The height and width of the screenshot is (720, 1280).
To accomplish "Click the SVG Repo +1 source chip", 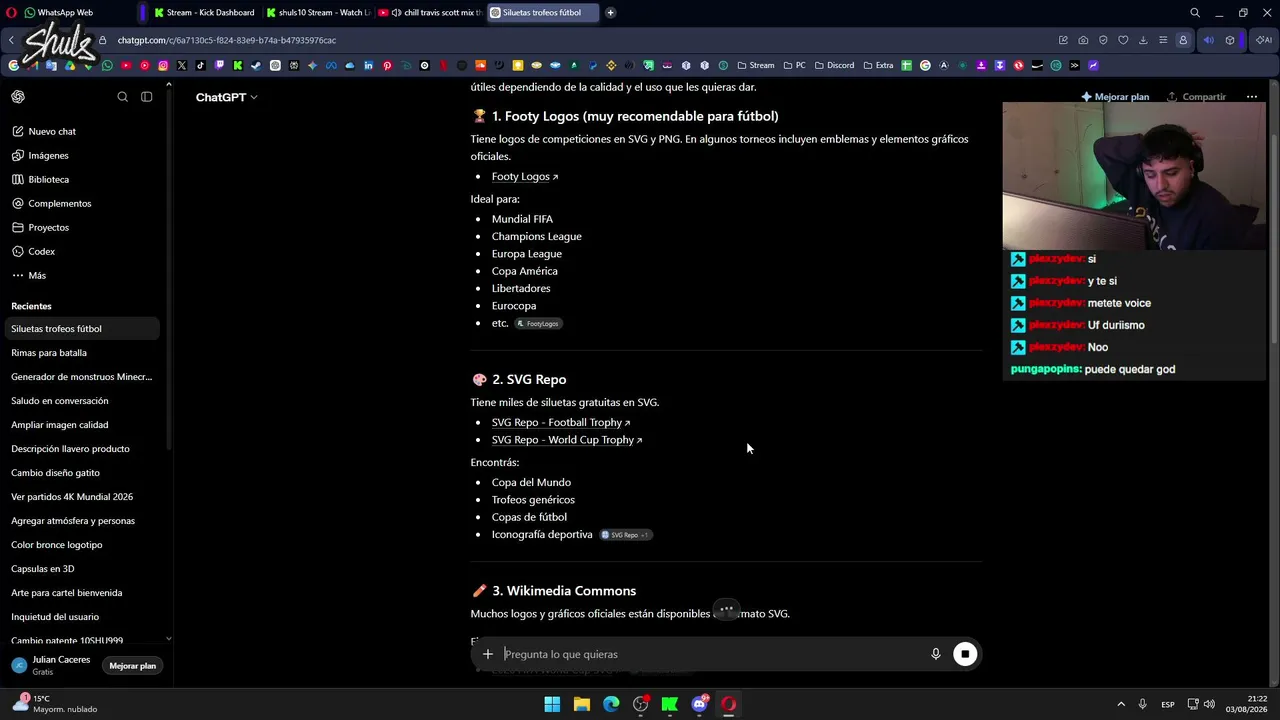I will pos(625,535).
